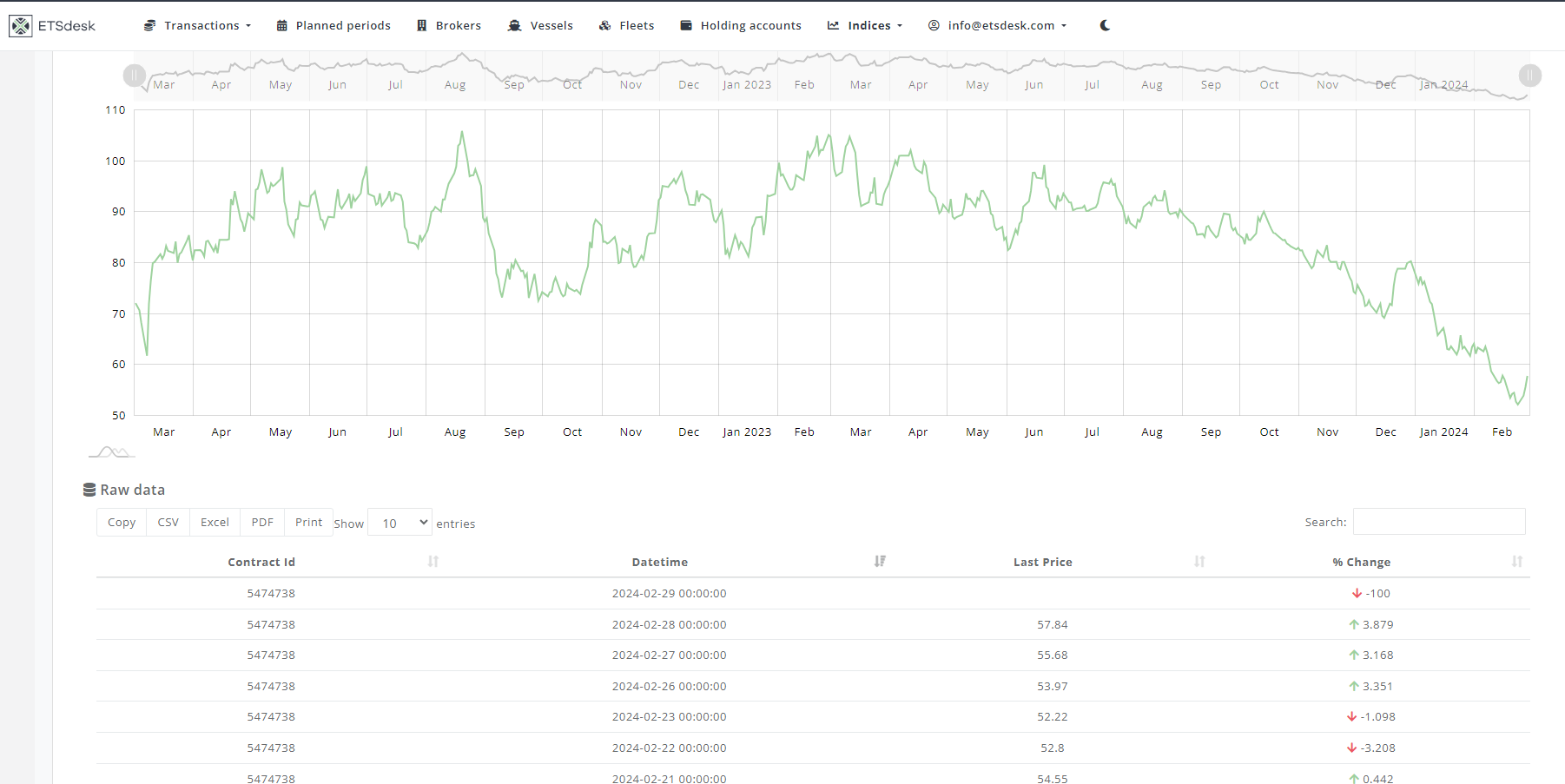This screenshot has width=1565, height=784.
Task: Copy table data to clipboard
Action: pos(122,522)
